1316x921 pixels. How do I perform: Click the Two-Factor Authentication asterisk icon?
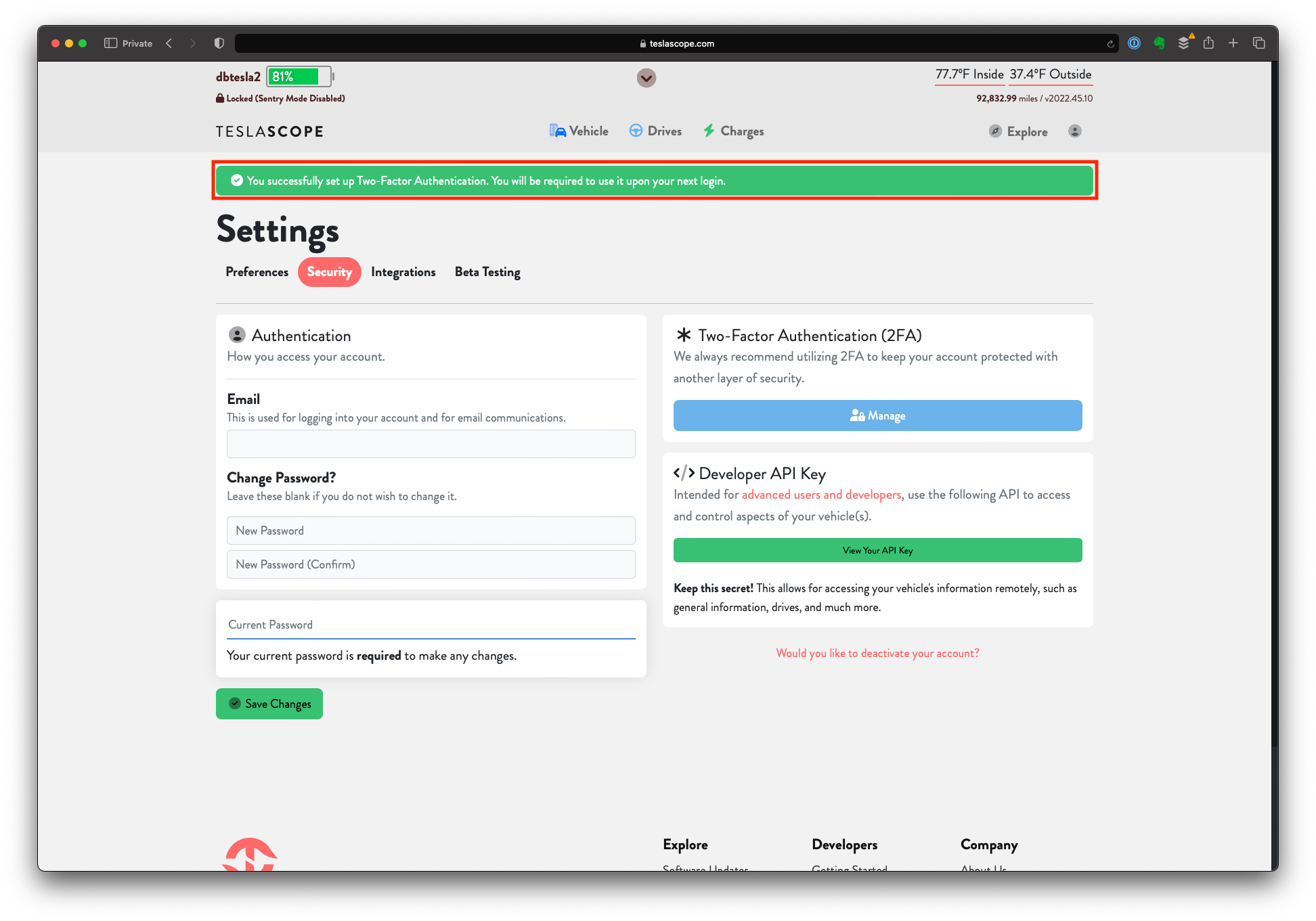684,335
